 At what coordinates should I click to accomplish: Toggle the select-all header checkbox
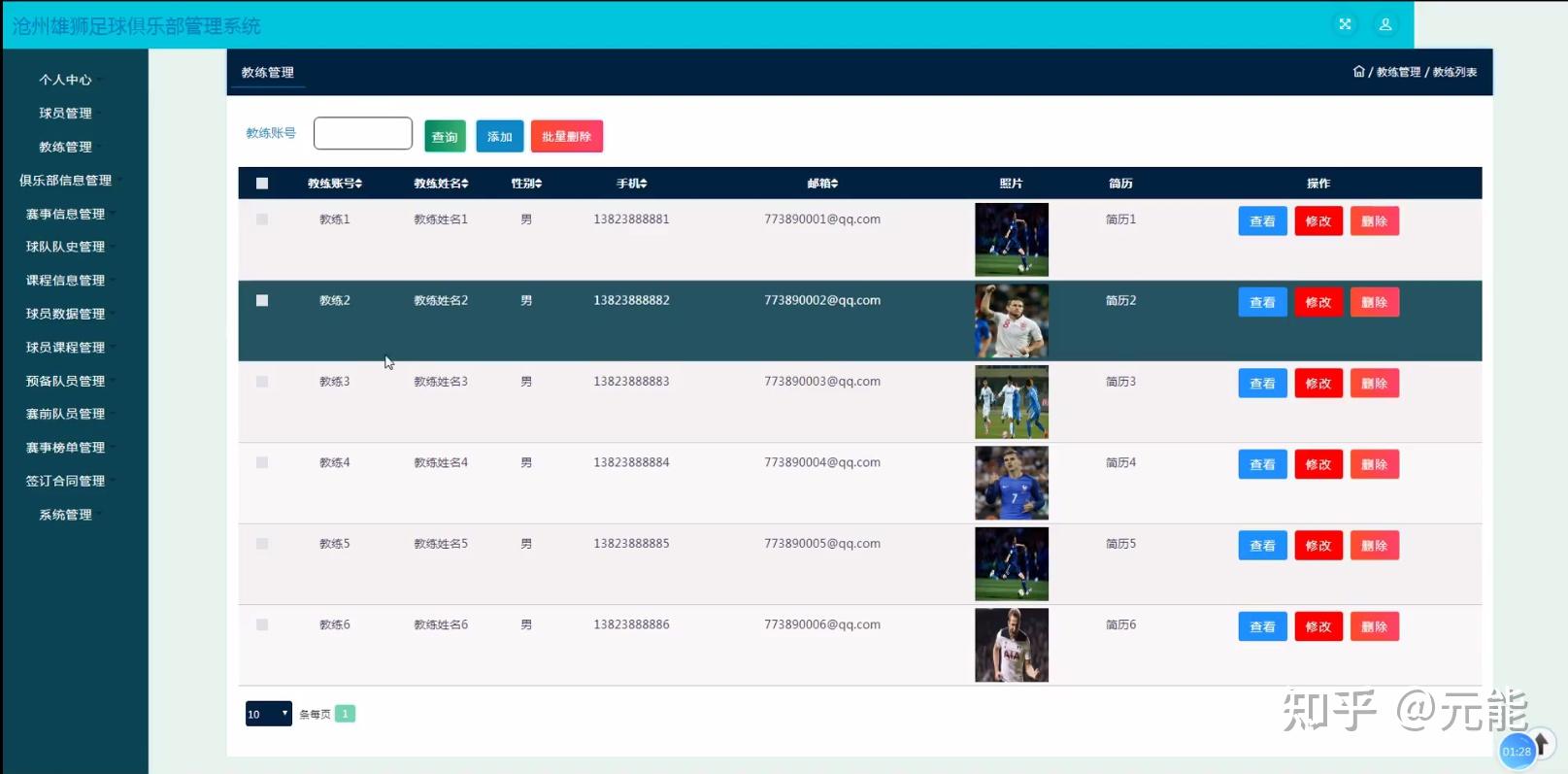click(262, 184)
